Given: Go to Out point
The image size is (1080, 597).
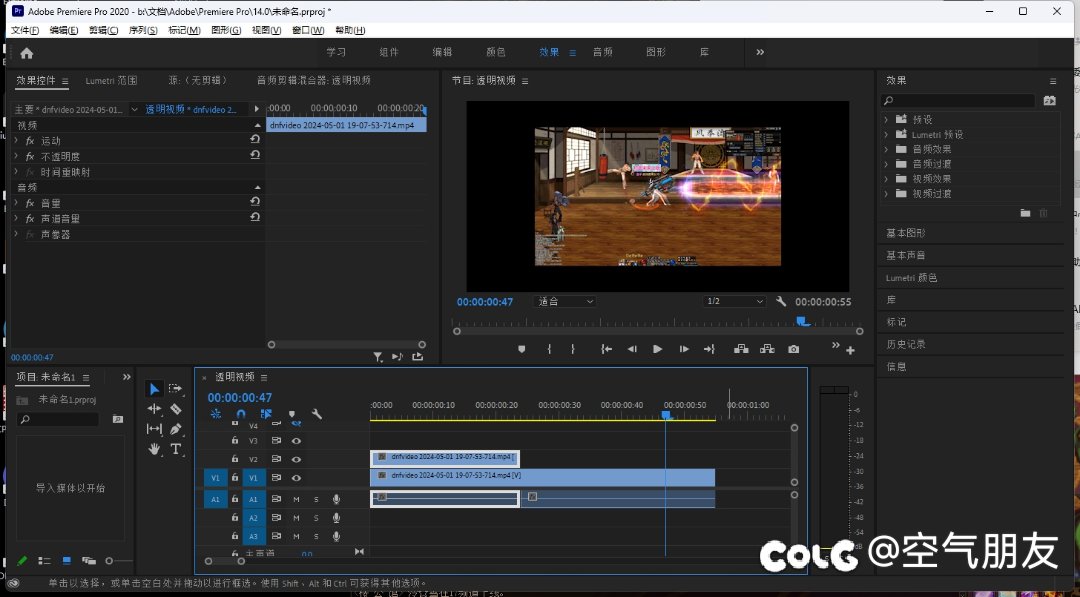Looking at the screenshot, I should 709,349.
